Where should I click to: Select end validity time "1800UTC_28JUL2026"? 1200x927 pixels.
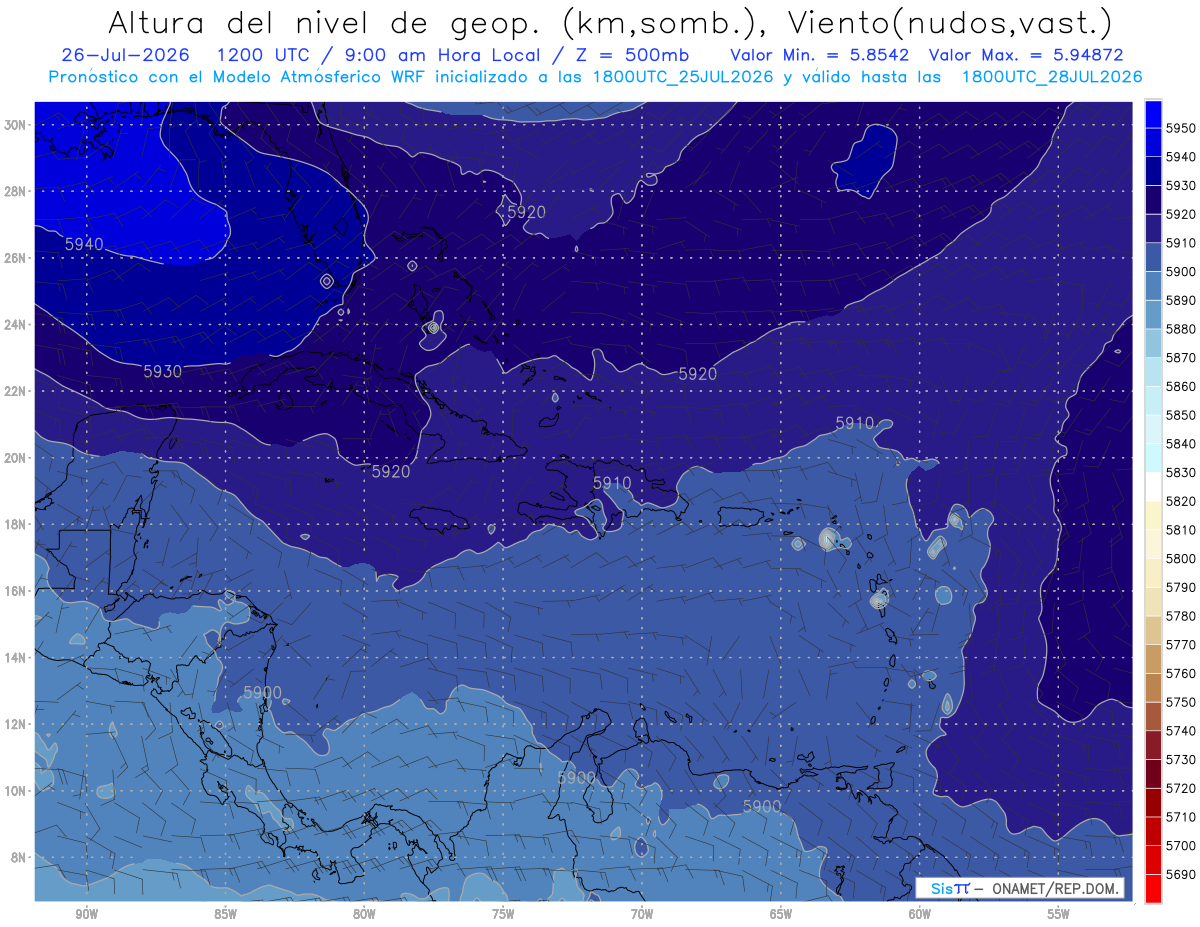click(x=1051, y=77)
